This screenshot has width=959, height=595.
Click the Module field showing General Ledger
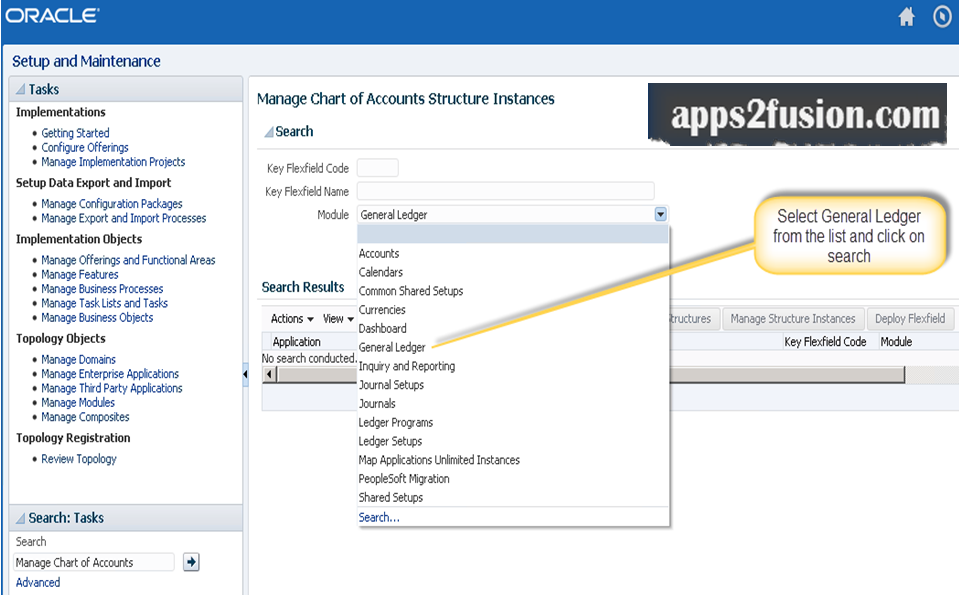506,215
